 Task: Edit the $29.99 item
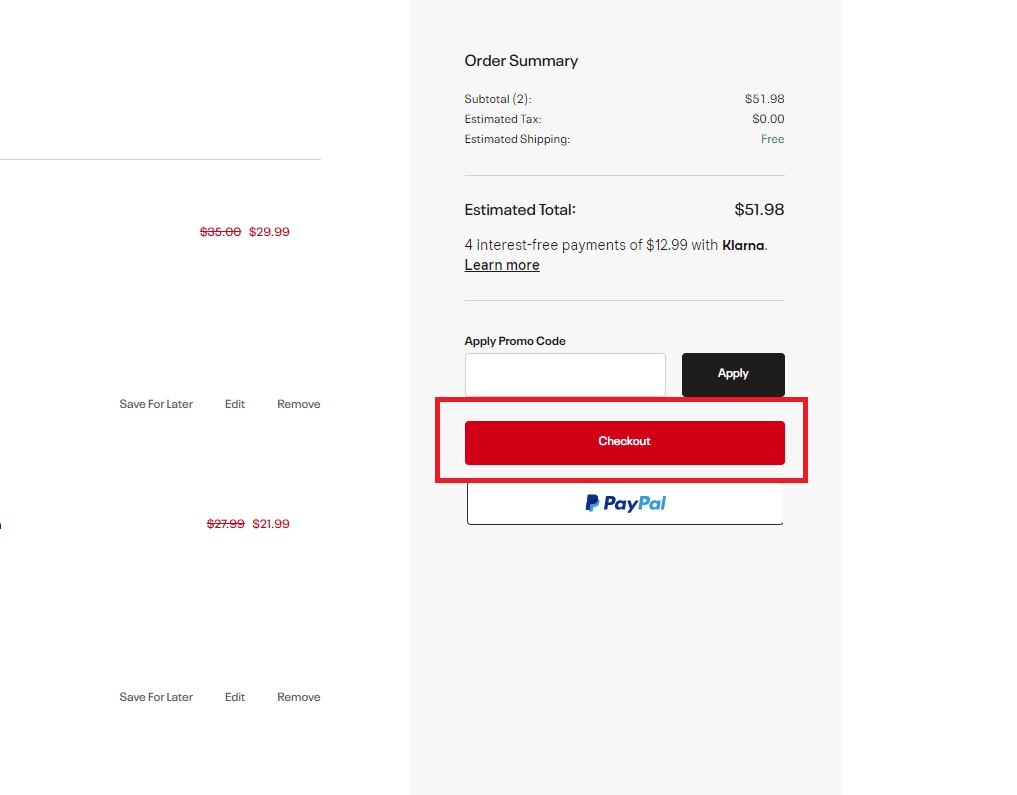click(x=235, y=404)
